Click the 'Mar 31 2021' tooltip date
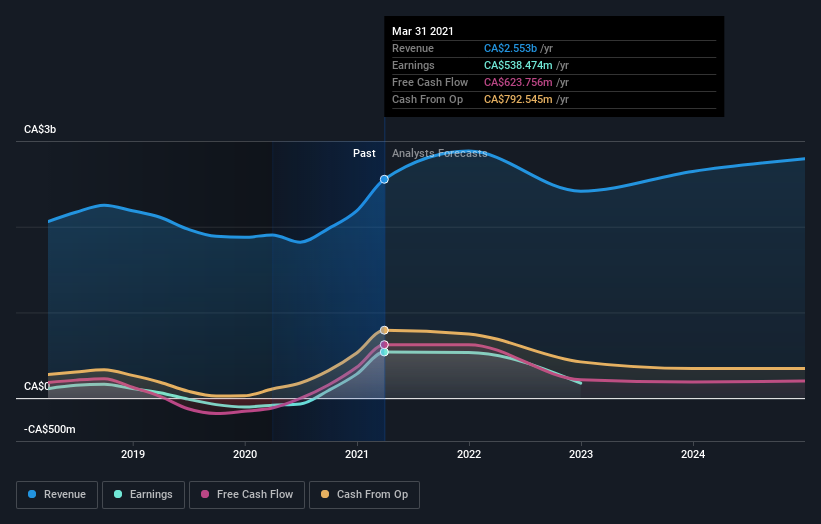 [x=423, y=31]
